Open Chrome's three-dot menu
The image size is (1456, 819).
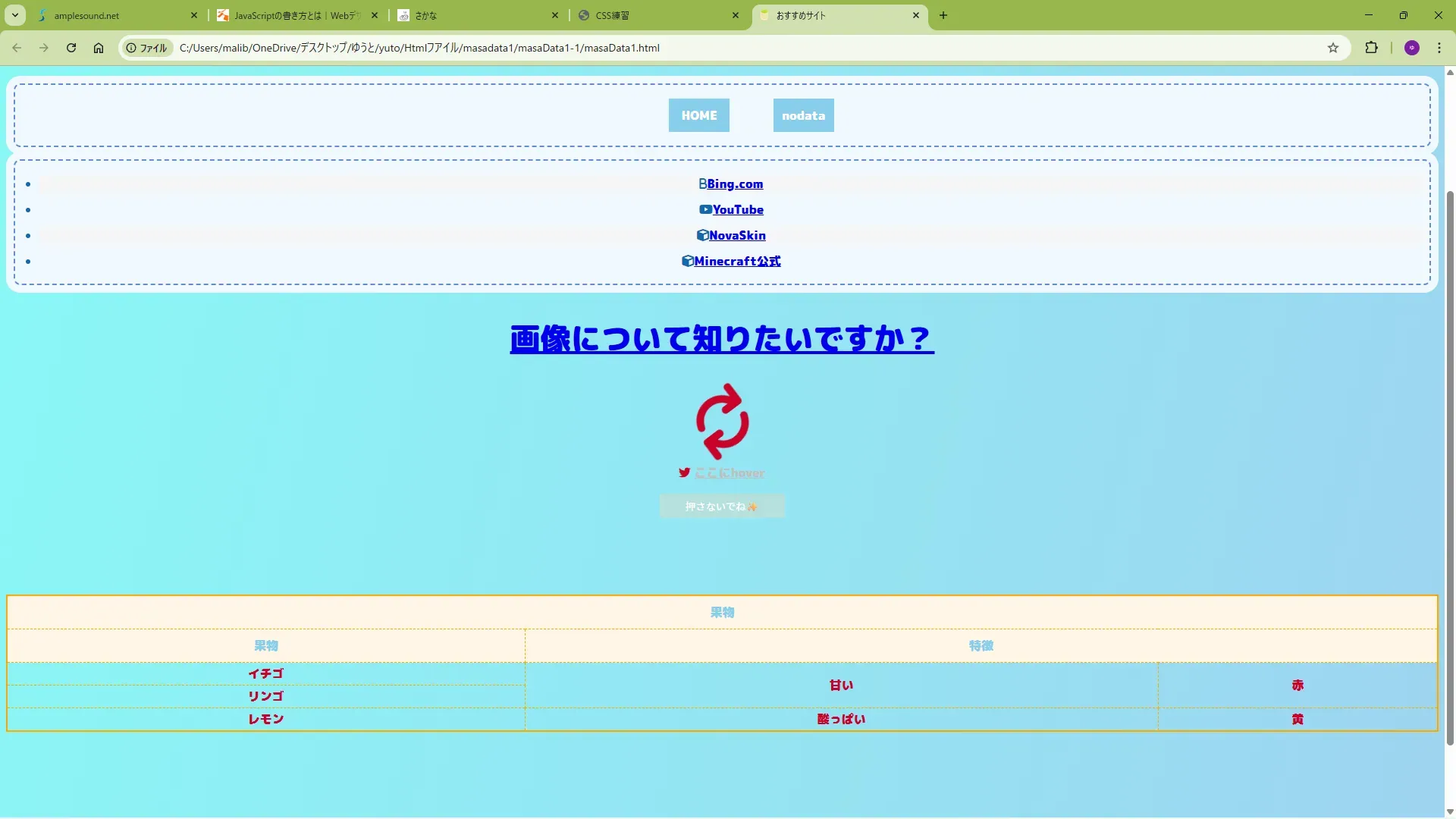tap(1439, 48)
